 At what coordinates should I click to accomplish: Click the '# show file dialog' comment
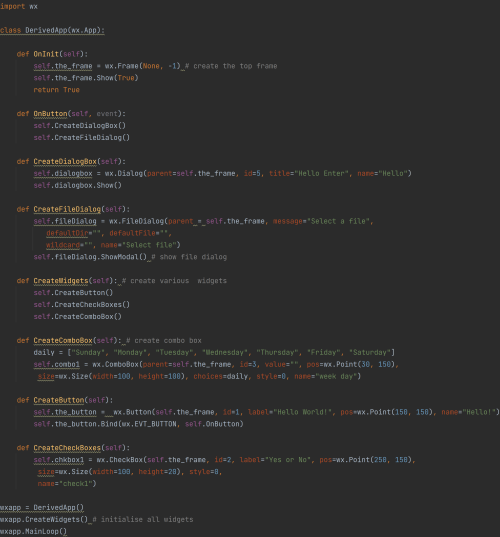pos(189,257)
